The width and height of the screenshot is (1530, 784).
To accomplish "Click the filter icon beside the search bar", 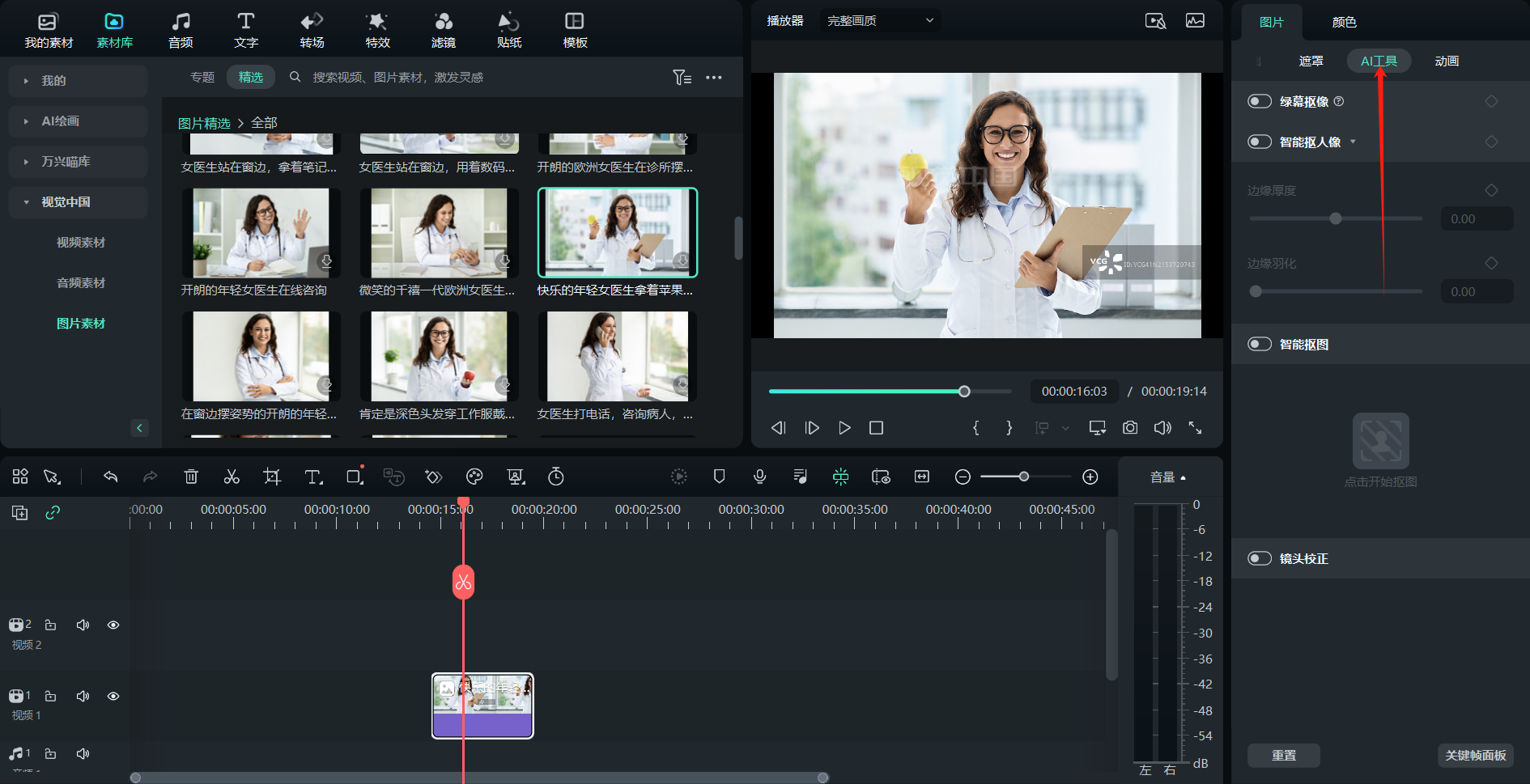I will pyautogui.click(x=682, y=78).
